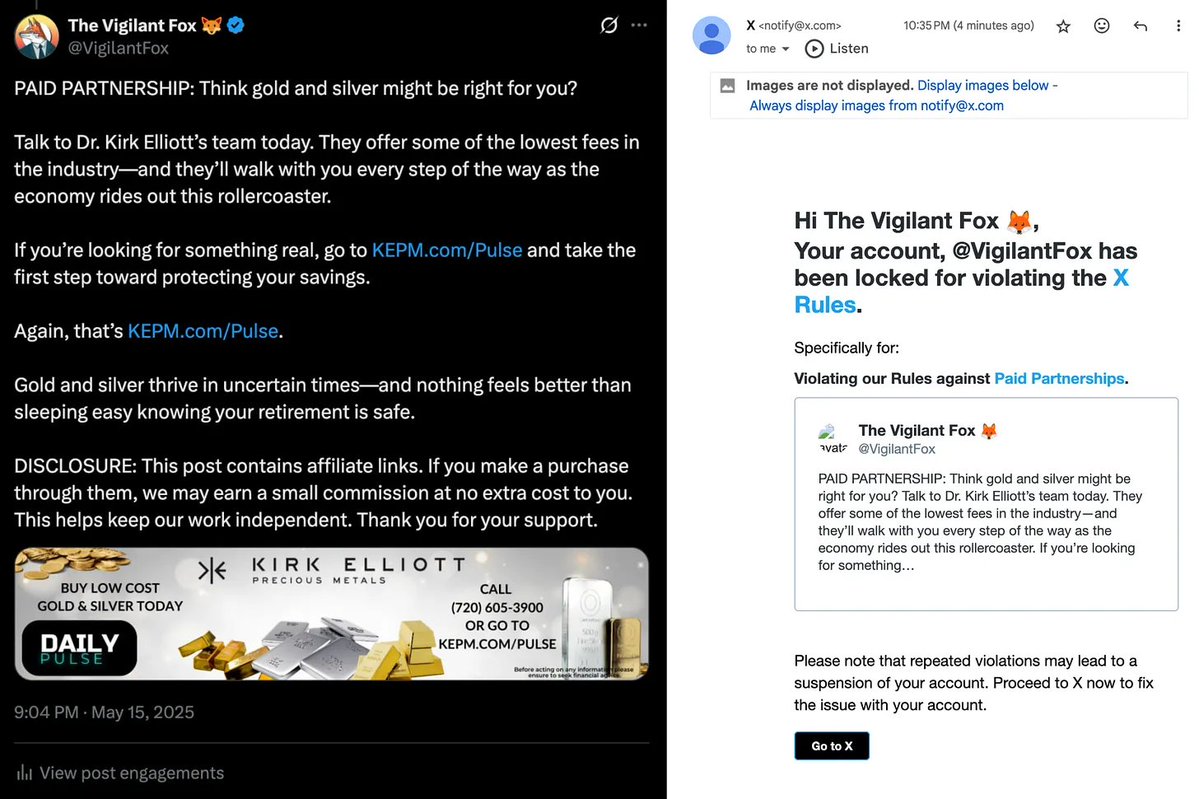Open the KEPM.com/Pulse link after "Again, that's"
This screenshot has height=799, width=1199.
click(x=203, y=331)
